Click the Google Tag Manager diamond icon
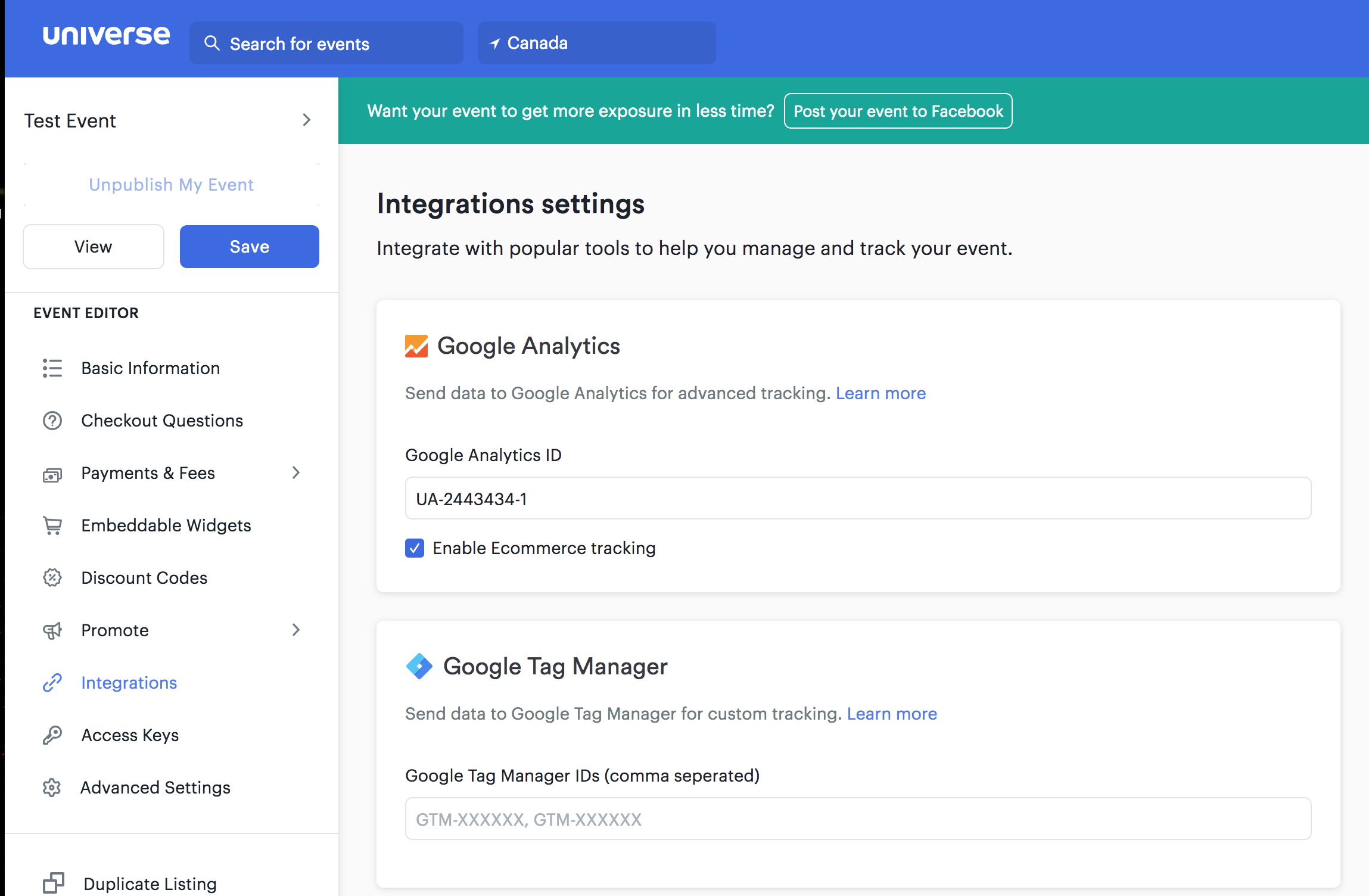This screenshot has height=896, width=1369. pyautogui.click(x=419, y=666)
